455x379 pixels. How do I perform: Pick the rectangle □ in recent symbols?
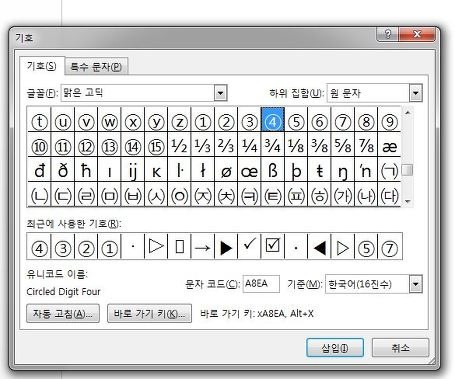pyautogui.click(x=180, y=247)
